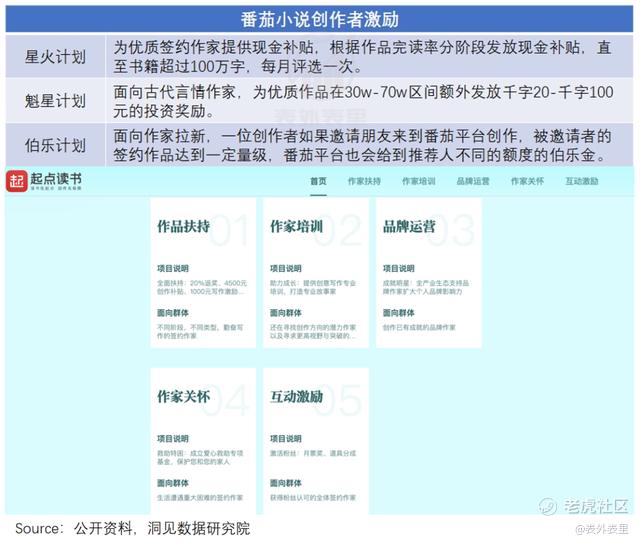Click 项目说明 in the 互动激励 card
Screen dimensions: 640x543
click(286, 438)
